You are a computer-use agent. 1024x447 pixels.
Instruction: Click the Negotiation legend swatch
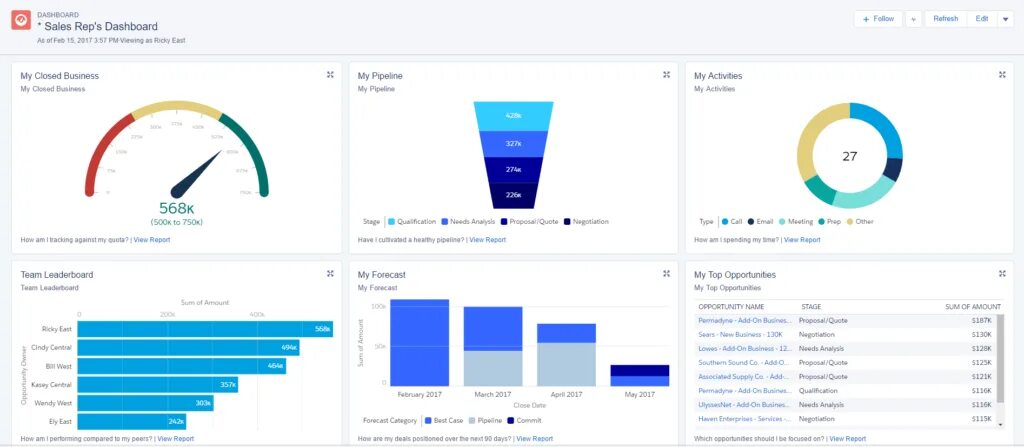[567, 222]
